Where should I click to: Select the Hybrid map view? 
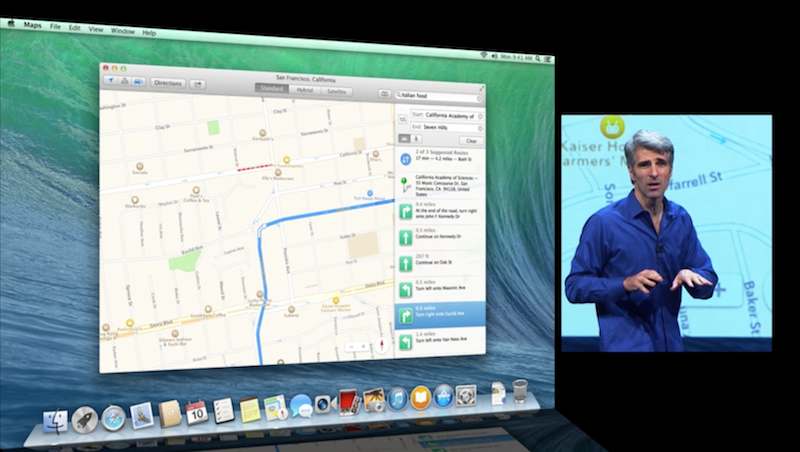[305, 90]
